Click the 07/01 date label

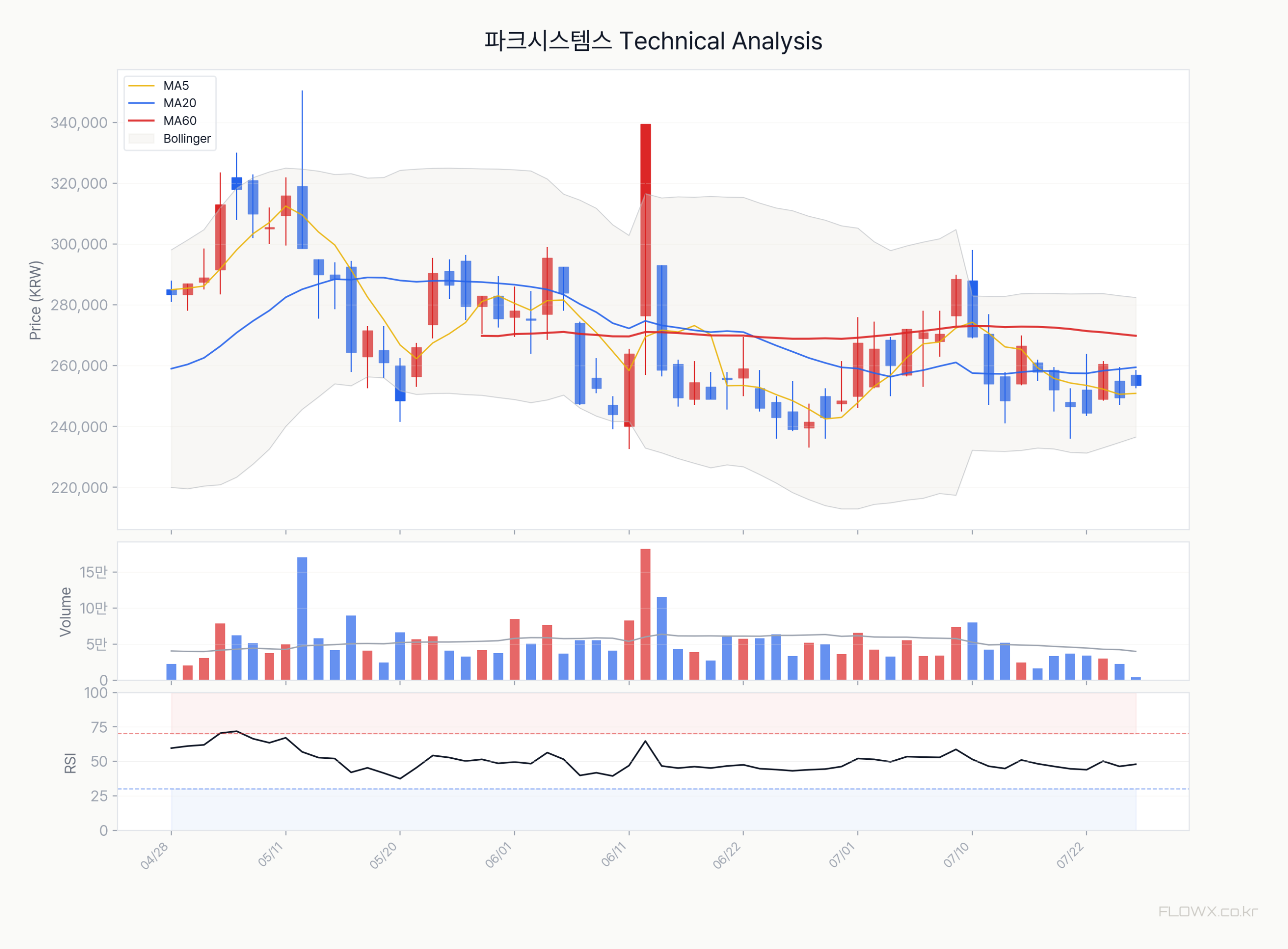click(842, 855)
